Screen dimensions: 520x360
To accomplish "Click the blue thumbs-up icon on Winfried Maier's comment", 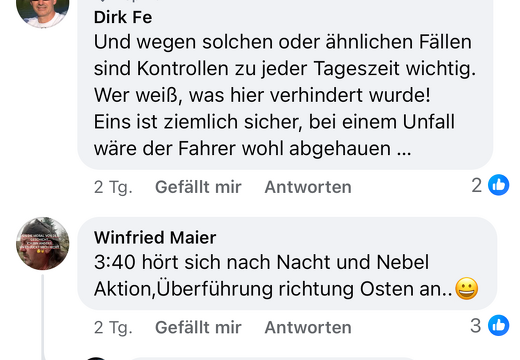I will click(498, 325).
